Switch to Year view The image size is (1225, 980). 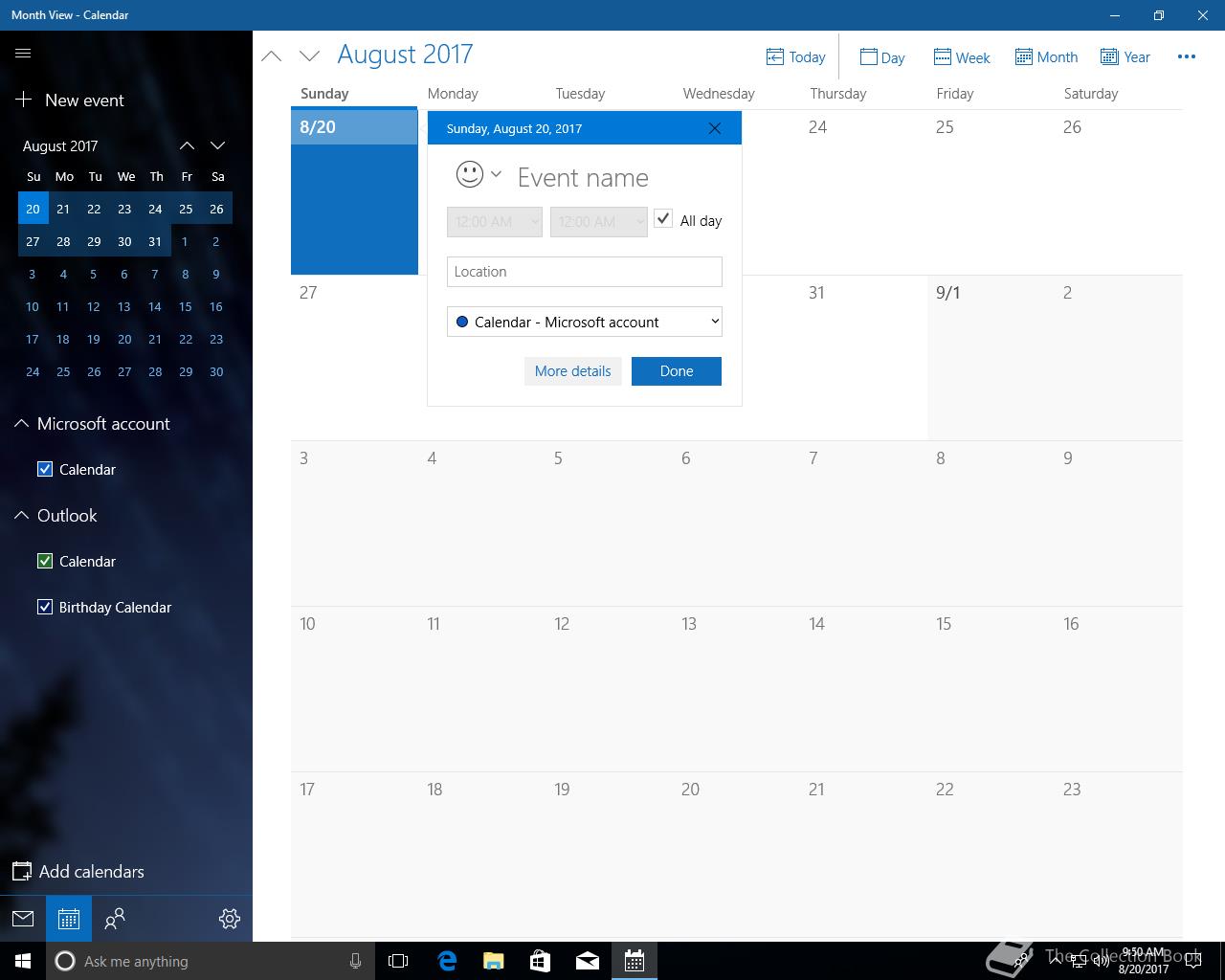1125,57
